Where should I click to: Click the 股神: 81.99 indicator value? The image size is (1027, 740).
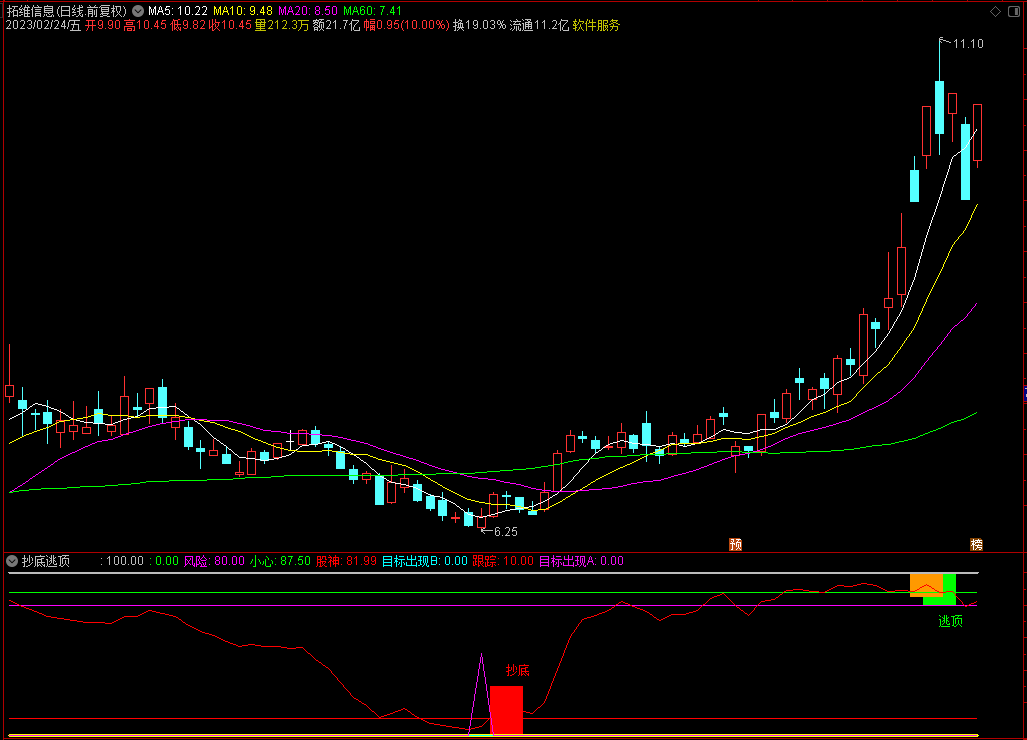[346, 561]
